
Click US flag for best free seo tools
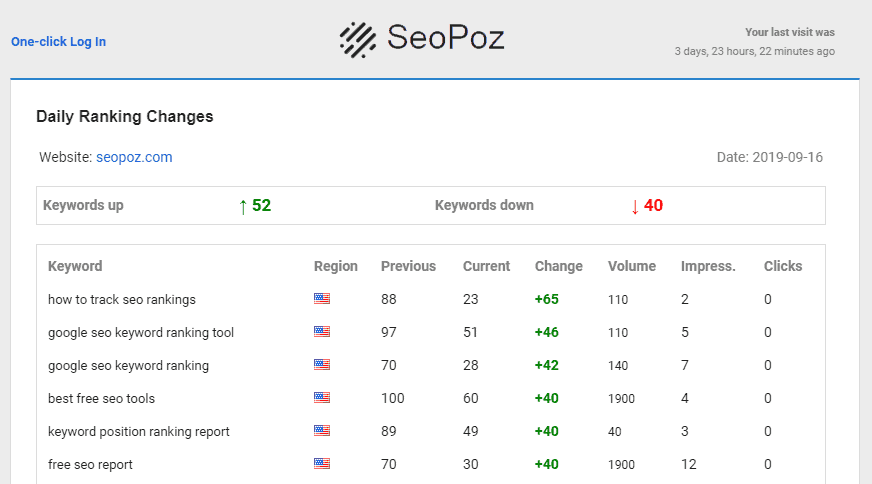tap(322, 398)
